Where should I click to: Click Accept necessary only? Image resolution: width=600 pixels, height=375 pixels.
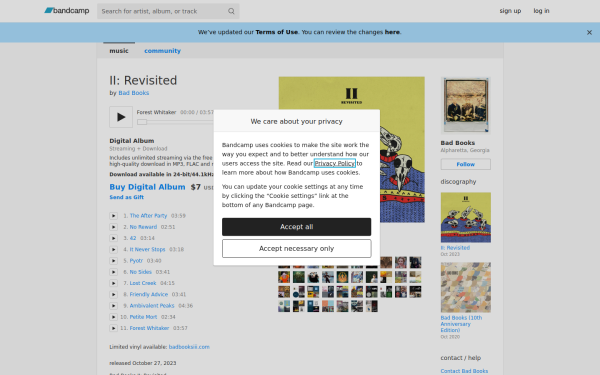(x=297, y=249)
